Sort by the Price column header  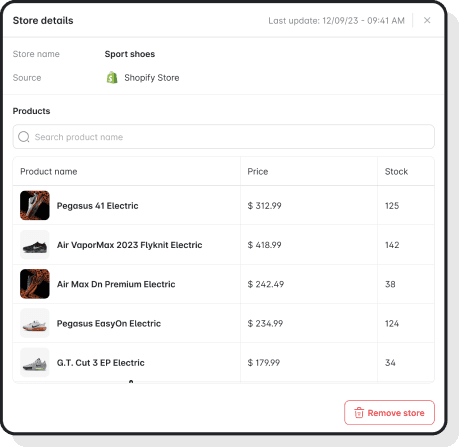[x=258, y=171]
